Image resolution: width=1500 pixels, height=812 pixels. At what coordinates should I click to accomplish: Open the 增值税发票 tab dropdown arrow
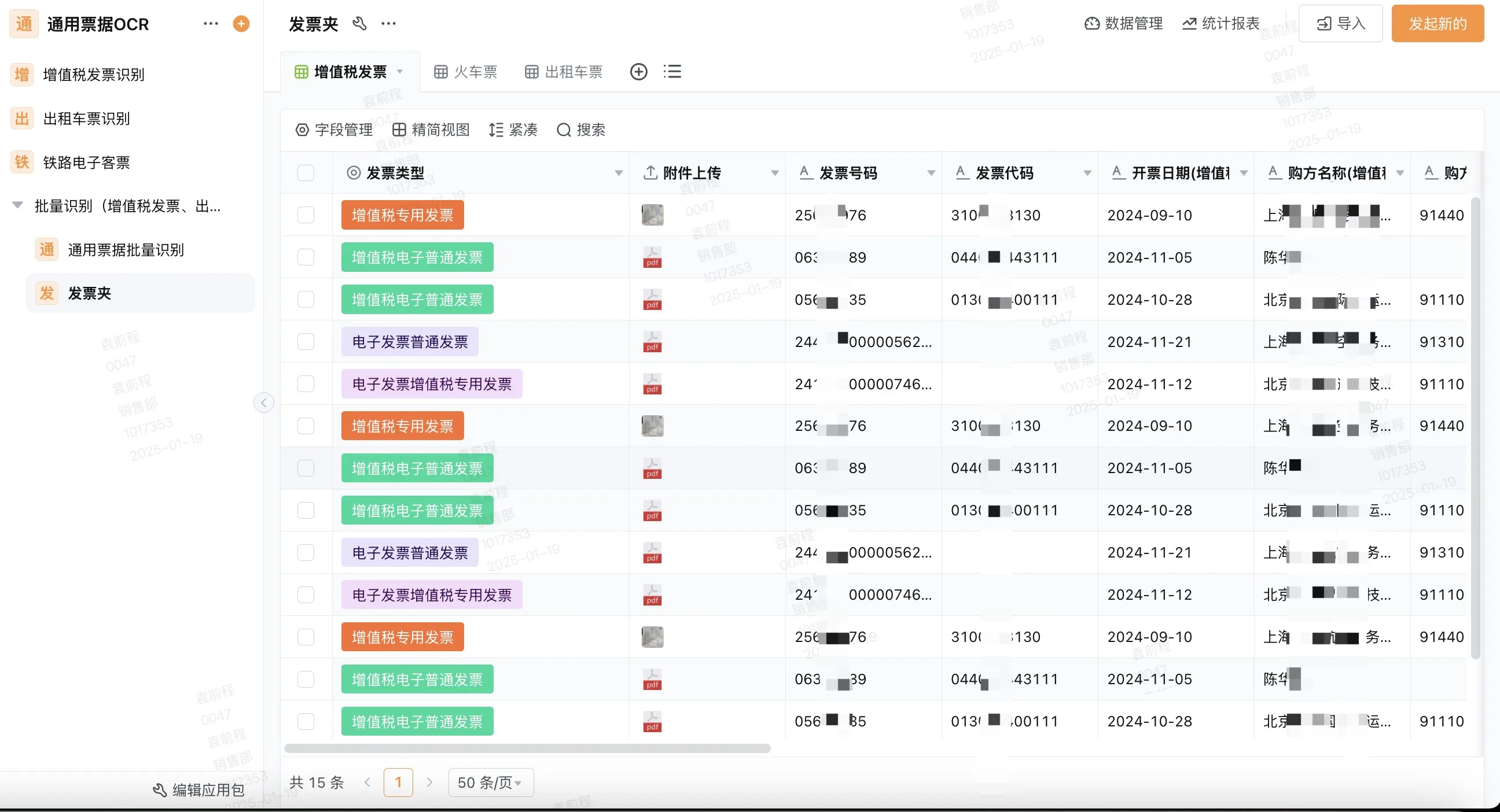400,71
